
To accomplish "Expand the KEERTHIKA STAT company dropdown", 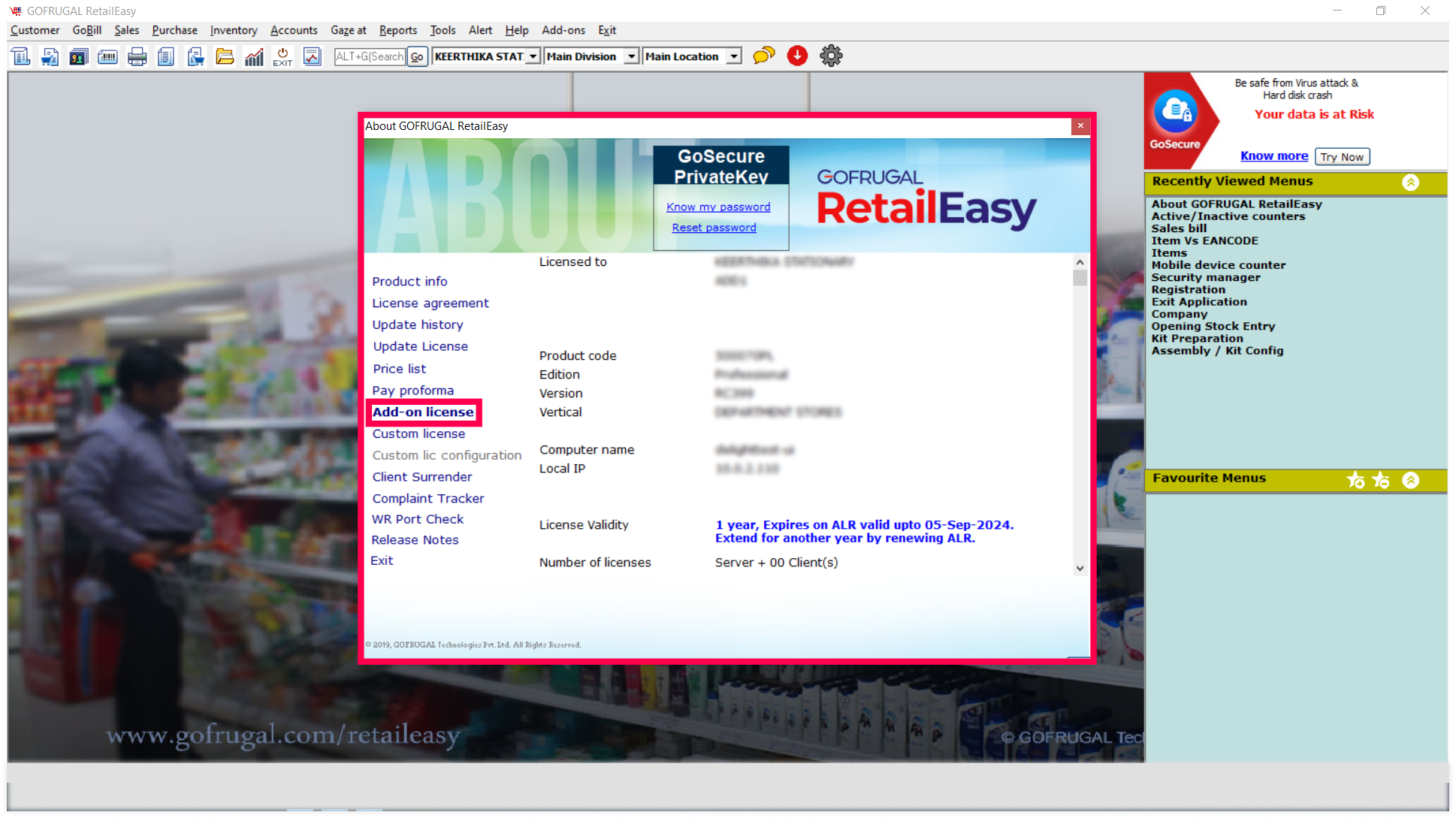I will click(x=533, y=56).
